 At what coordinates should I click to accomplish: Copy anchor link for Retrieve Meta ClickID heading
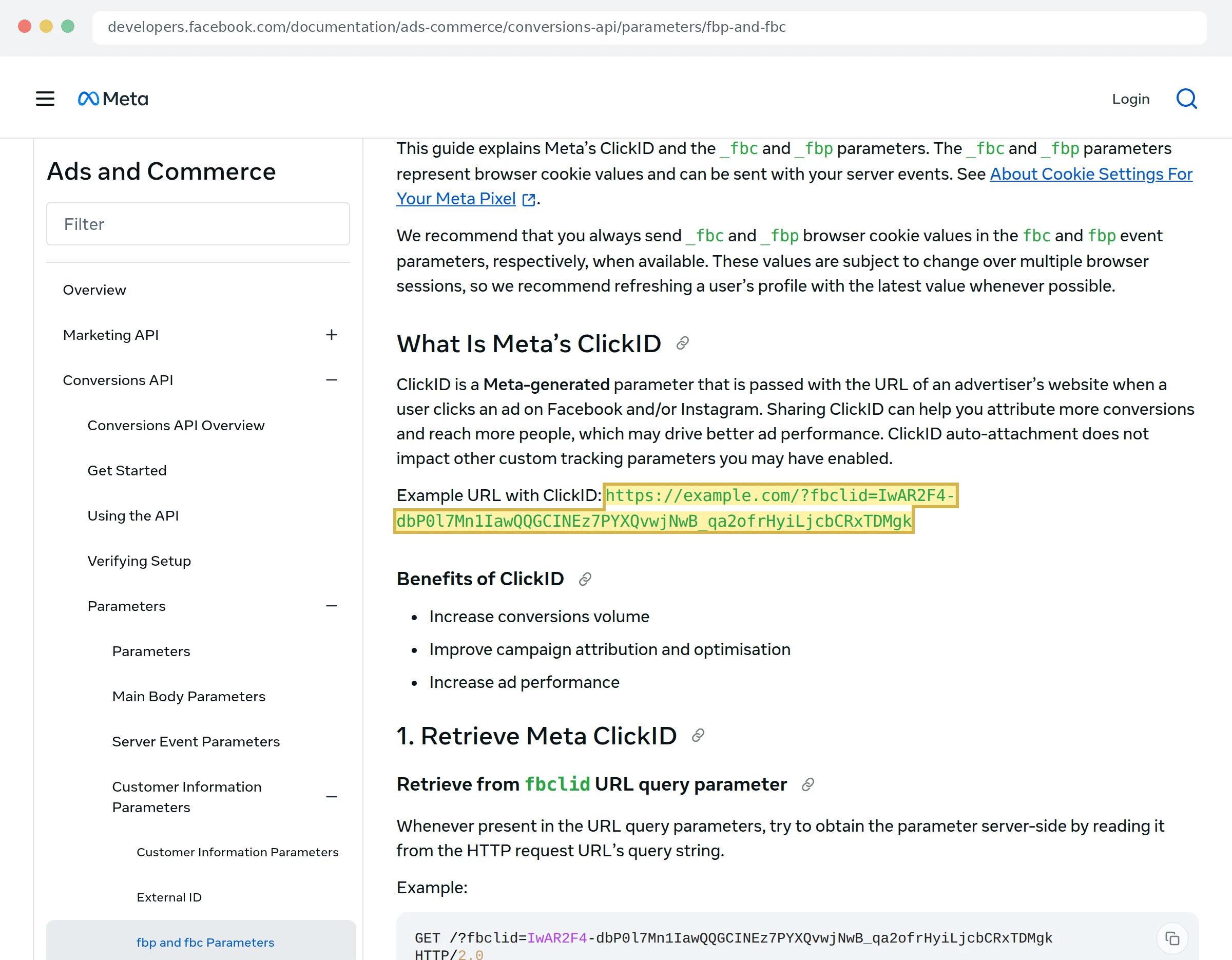[x=698, y=736]
